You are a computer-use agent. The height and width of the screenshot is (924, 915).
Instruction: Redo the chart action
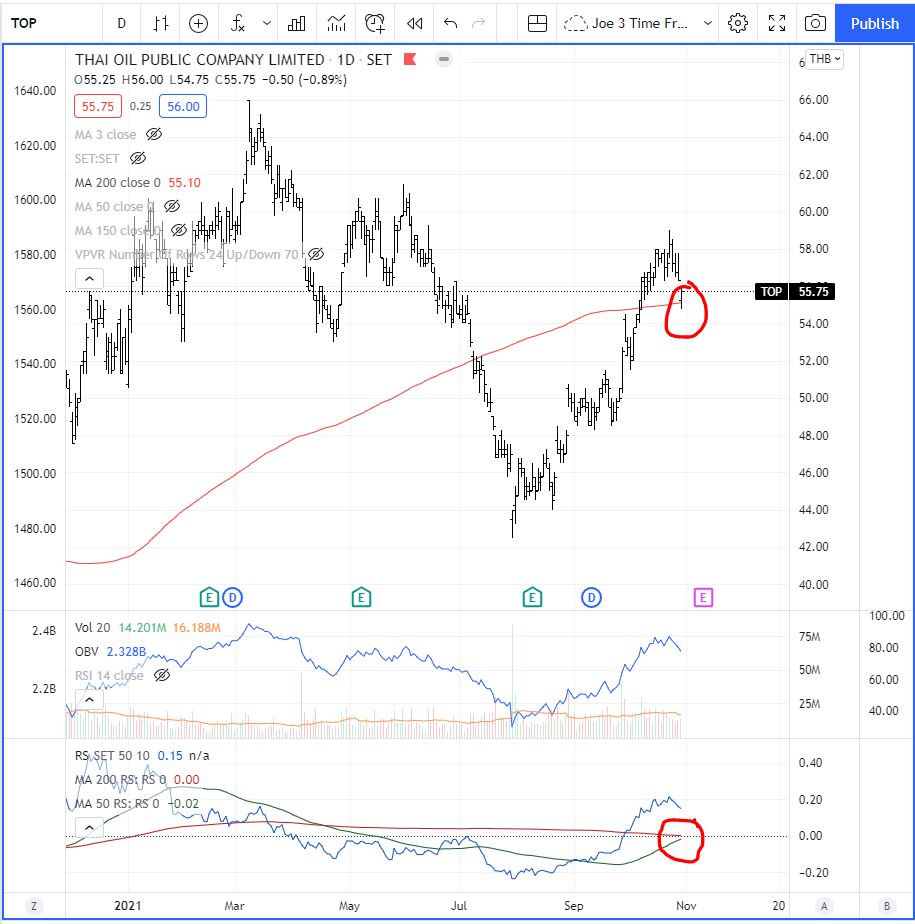(478, 23)
